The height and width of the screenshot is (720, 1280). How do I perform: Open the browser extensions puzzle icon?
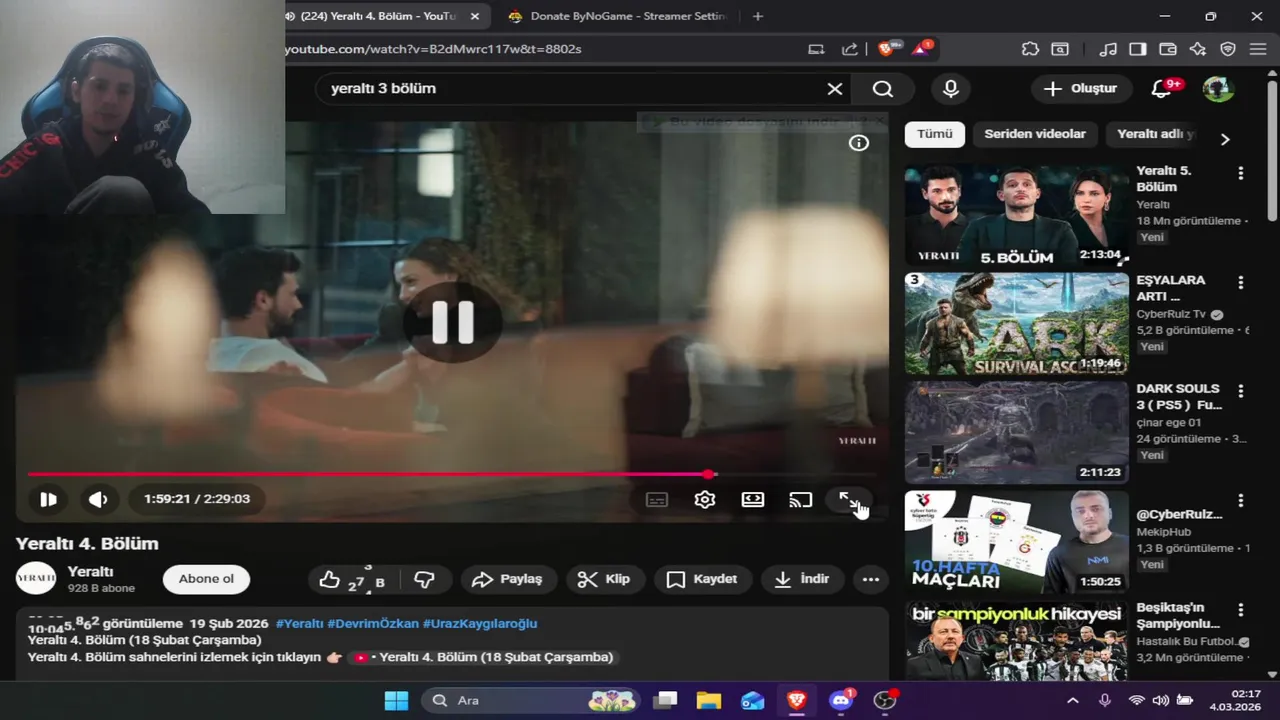click(x=1030, y=49)
